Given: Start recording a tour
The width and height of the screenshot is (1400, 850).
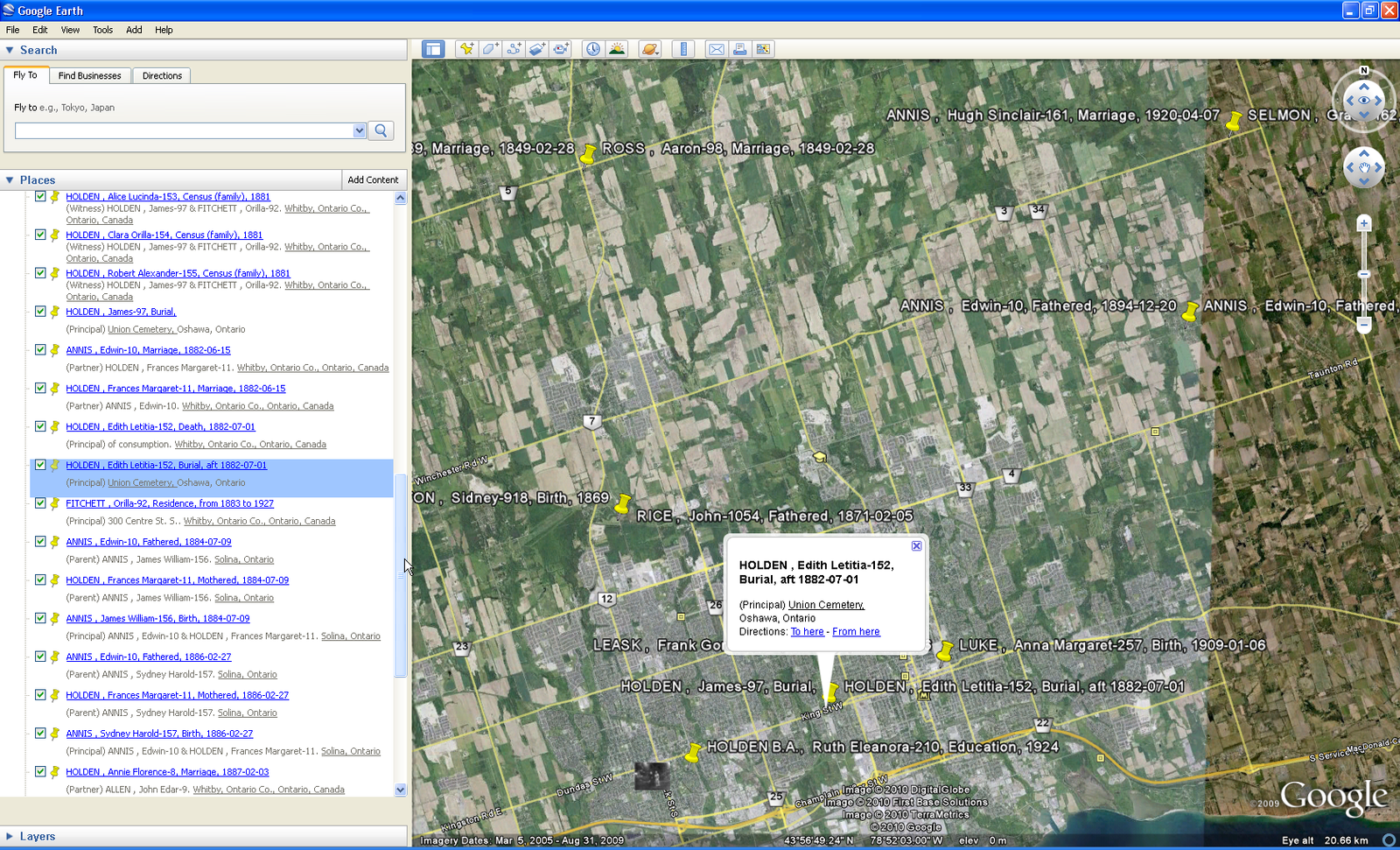Looking at the screenshot, I should [561, 49].
